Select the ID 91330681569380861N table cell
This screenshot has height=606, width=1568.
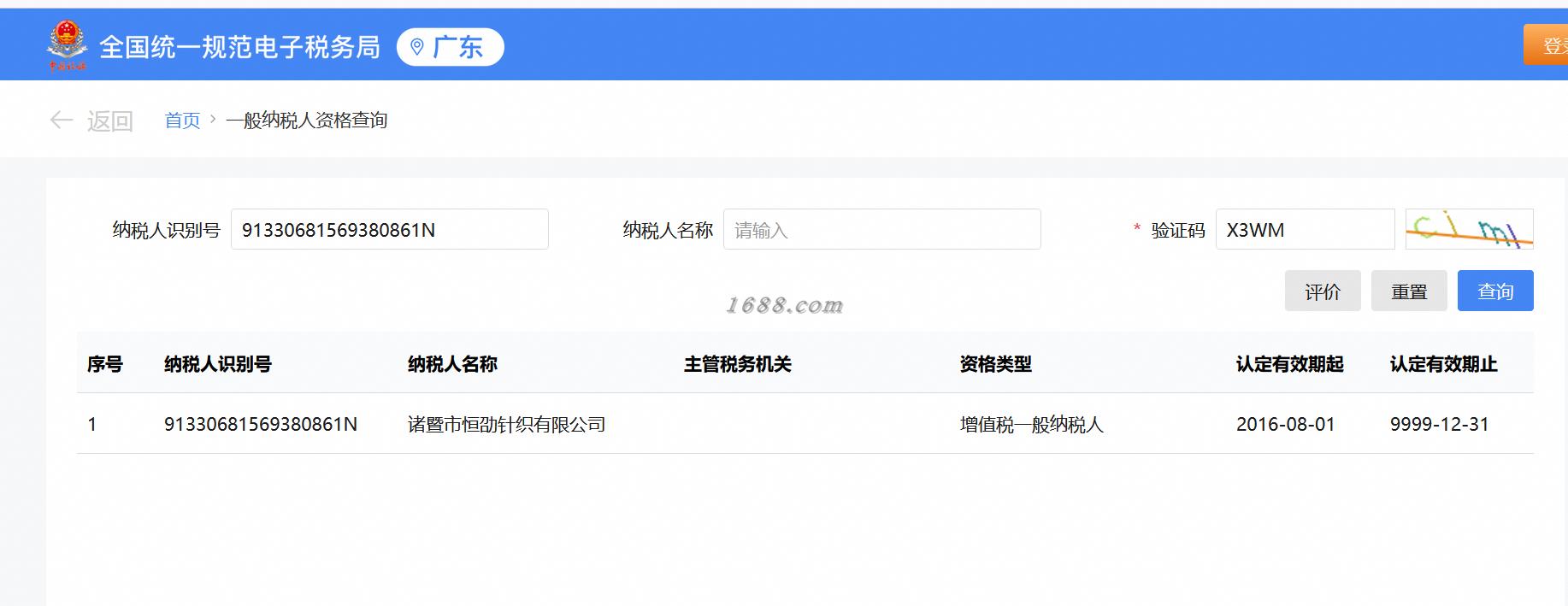coord(261,424)
